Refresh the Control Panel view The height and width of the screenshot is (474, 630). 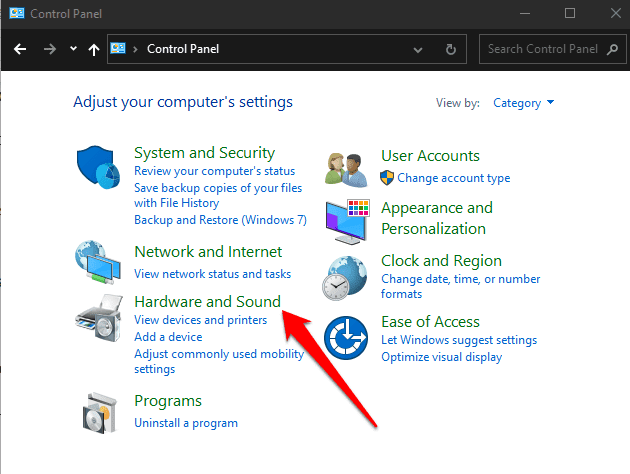[451, 48]
